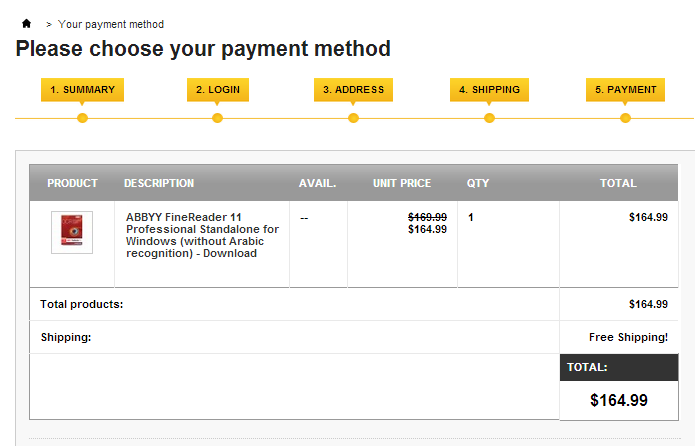Viewport: 695px width, 446px height.
Task: Open the ABBYY FineReader product thumbnail
Action: tap(72, 232)
